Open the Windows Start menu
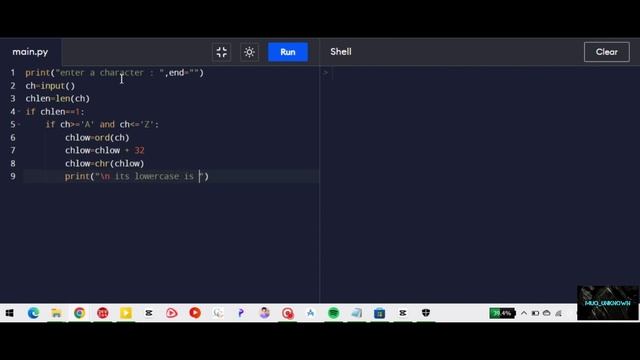Image resolution: width=640 pixels, height=360 pixels. tap(9, 313)
